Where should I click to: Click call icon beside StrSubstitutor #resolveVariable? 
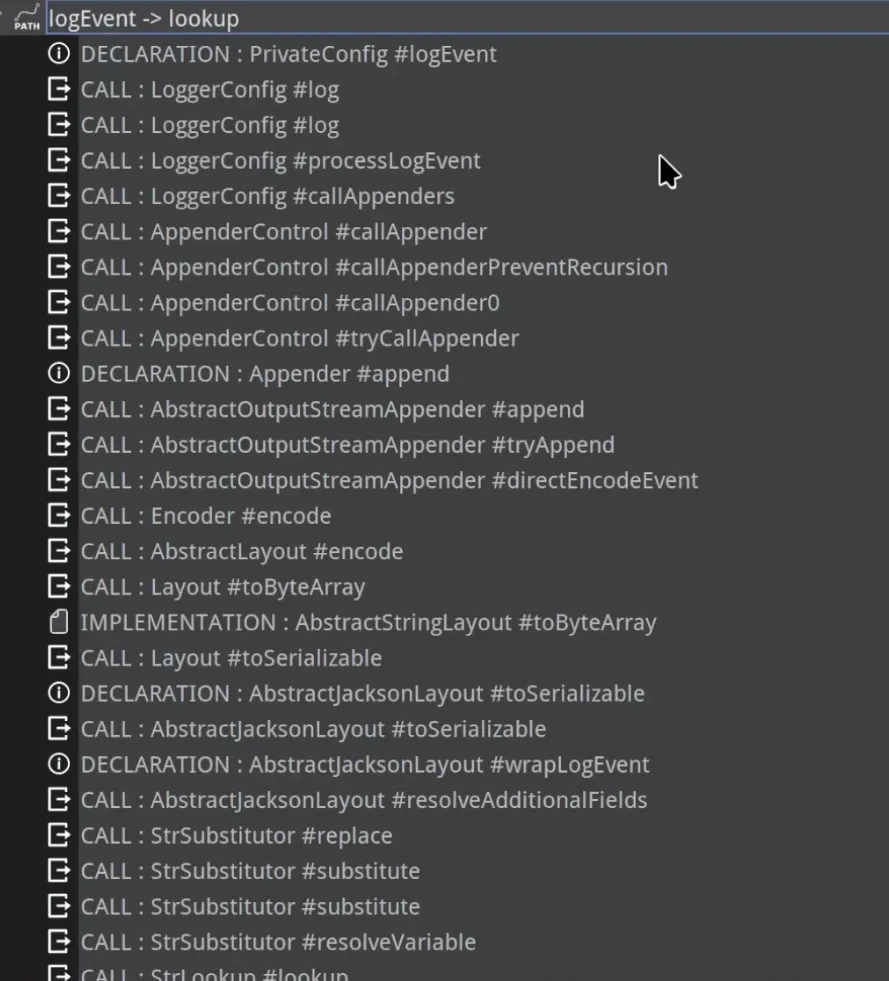[x=59, y=942]
